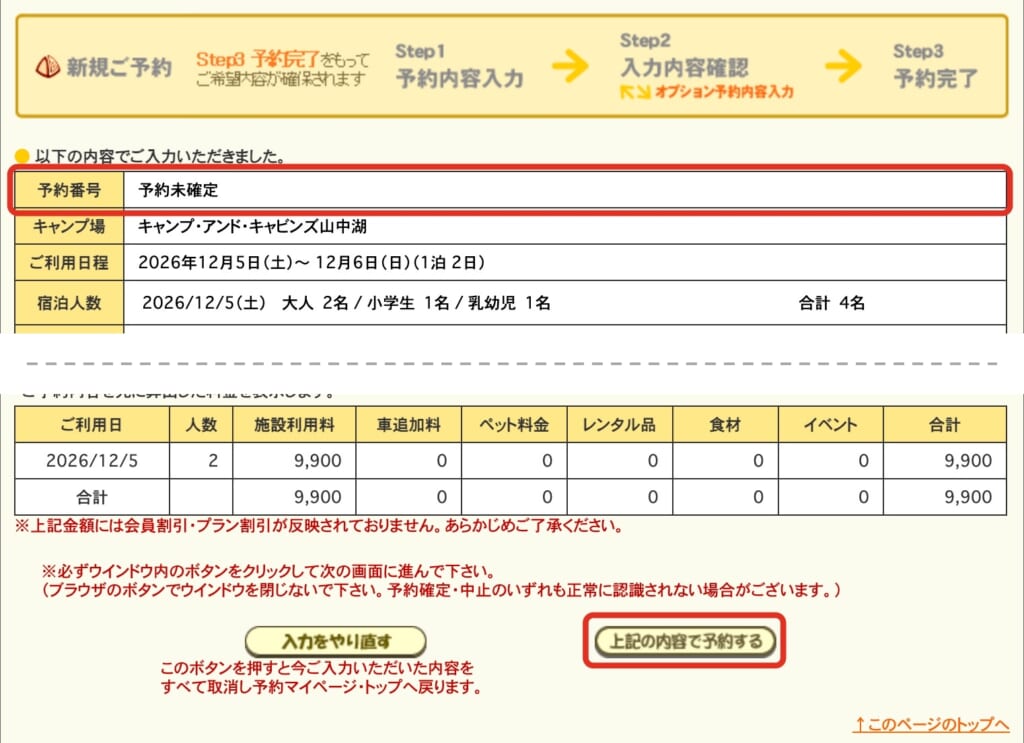Select the Step2 入力内容確認 step label
1024x743 pixels.
click(684, 57)
